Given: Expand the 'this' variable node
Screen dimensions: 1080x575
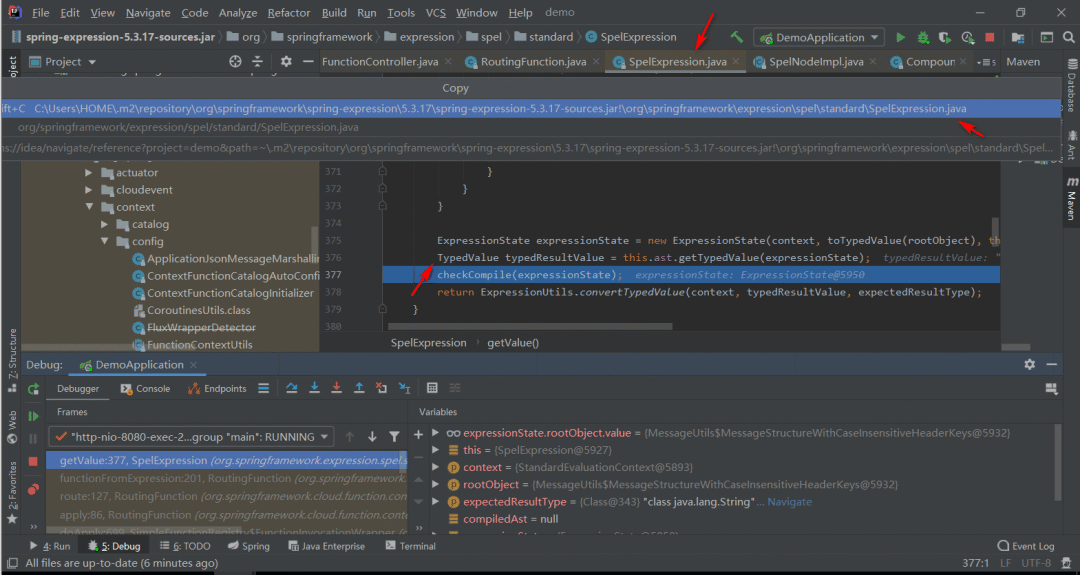Looking at the screenshot, I should coord(435,450).
